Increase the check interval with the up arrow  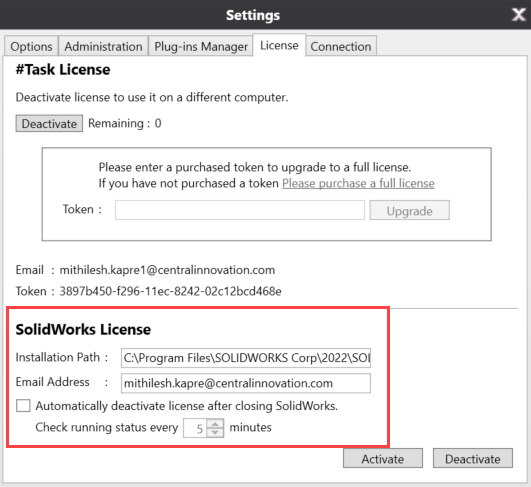[x=215, y=423]
